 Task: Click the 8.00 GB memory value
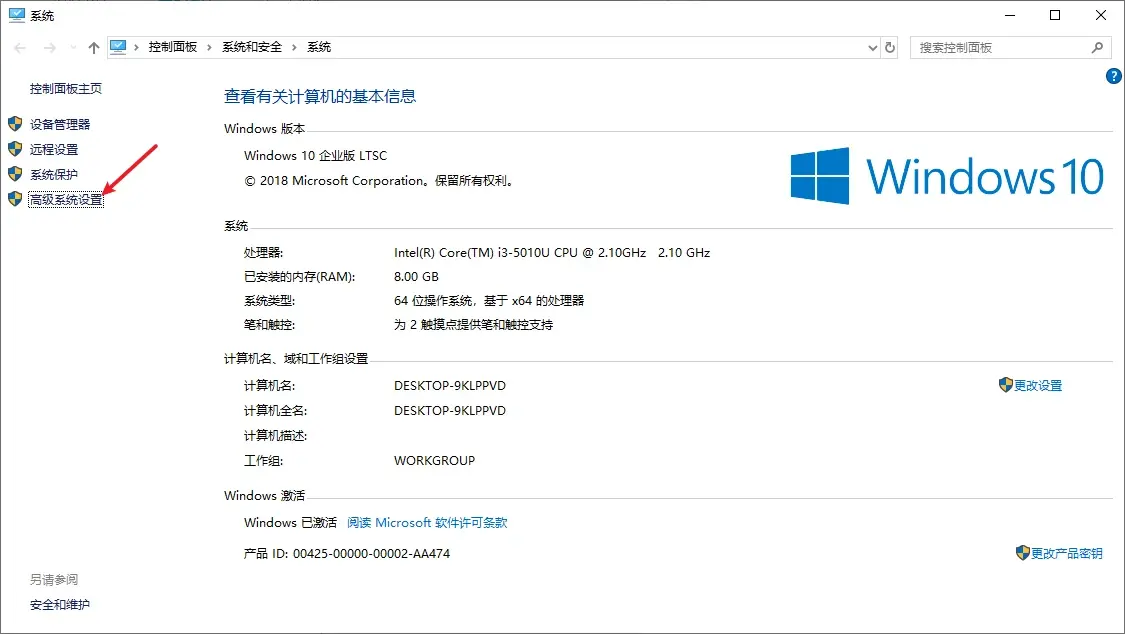(x=416, y=277)
